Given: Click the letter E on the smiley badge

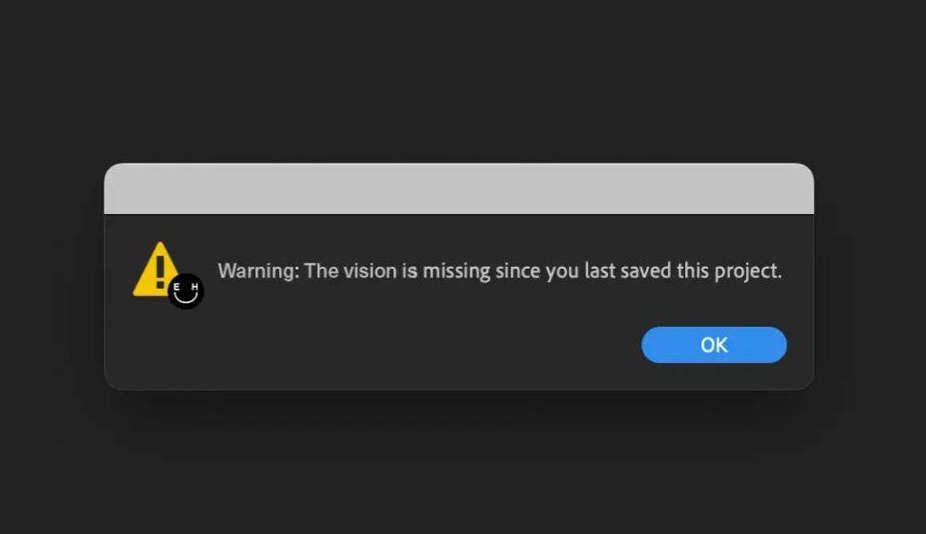Looking at the screenshot, I should pyautogui.click(x=177, y=287).
